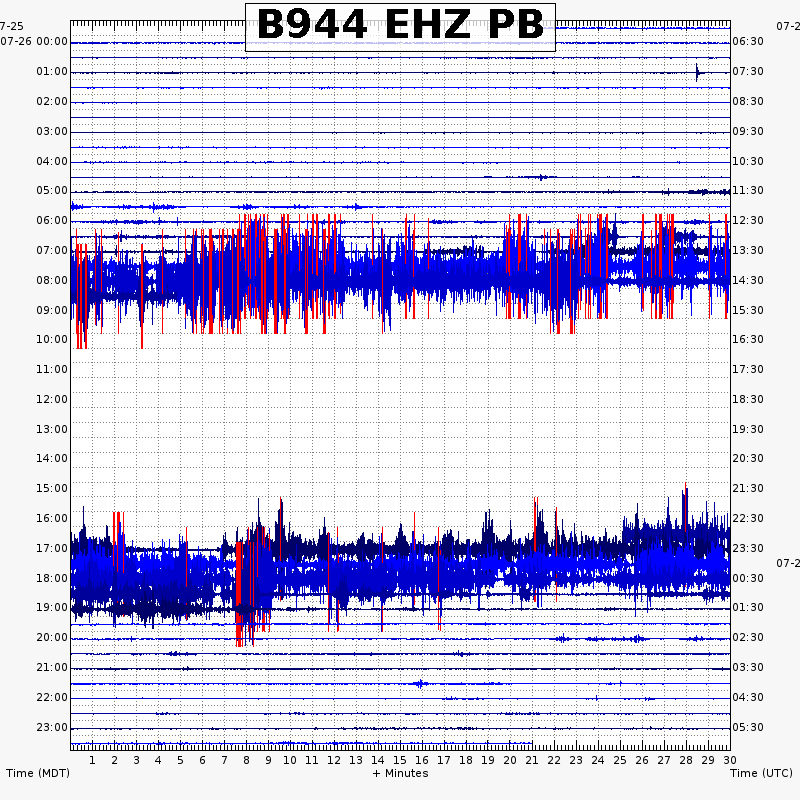Viewport: 800px width, 800px height.
Task: Select minute 10 on the bottom axis
Action: point(290,760)
